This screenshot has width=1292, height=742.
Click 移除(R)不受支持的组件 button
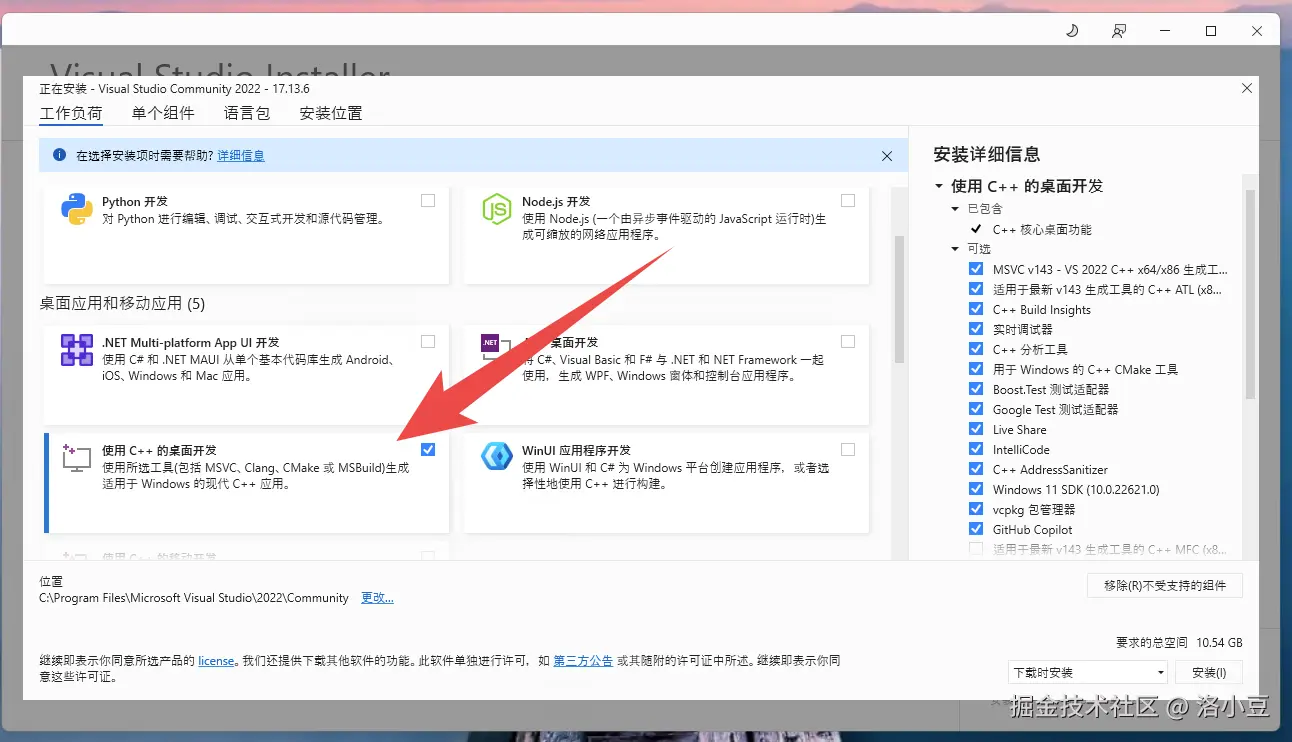click(x=1165, y=585)
